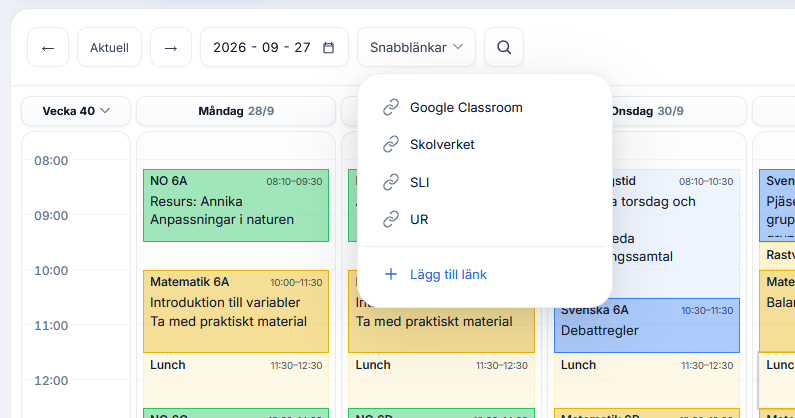The width and height of the screenshot is (795, 418).
Task: Click the 10:00 time label
Action: coord(51,271)
